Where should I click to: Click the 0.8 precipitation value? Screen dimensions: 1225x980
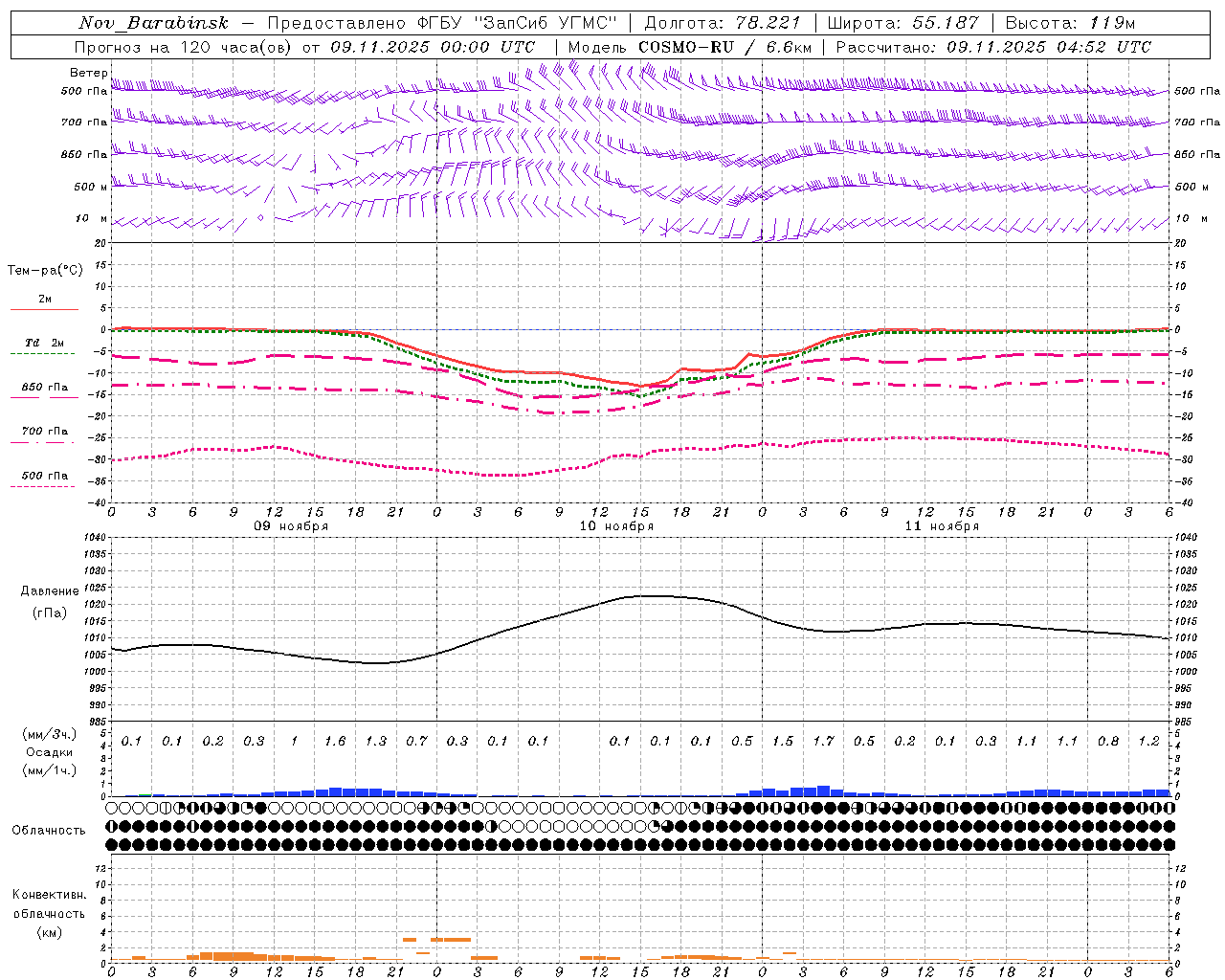coord(1108,742)
